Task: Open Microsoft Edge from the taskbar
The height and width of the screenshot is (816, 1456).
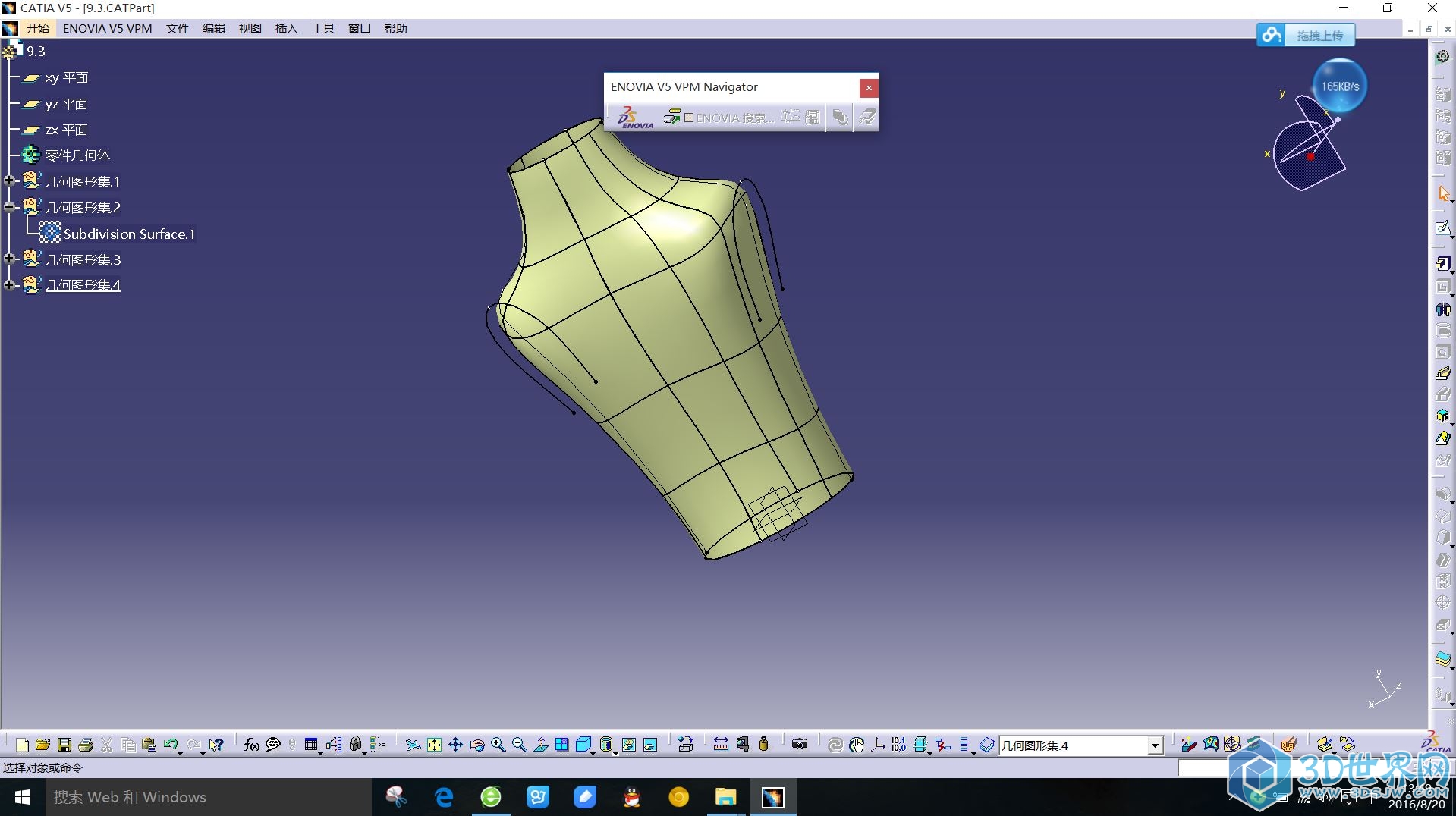Action: 444,797
